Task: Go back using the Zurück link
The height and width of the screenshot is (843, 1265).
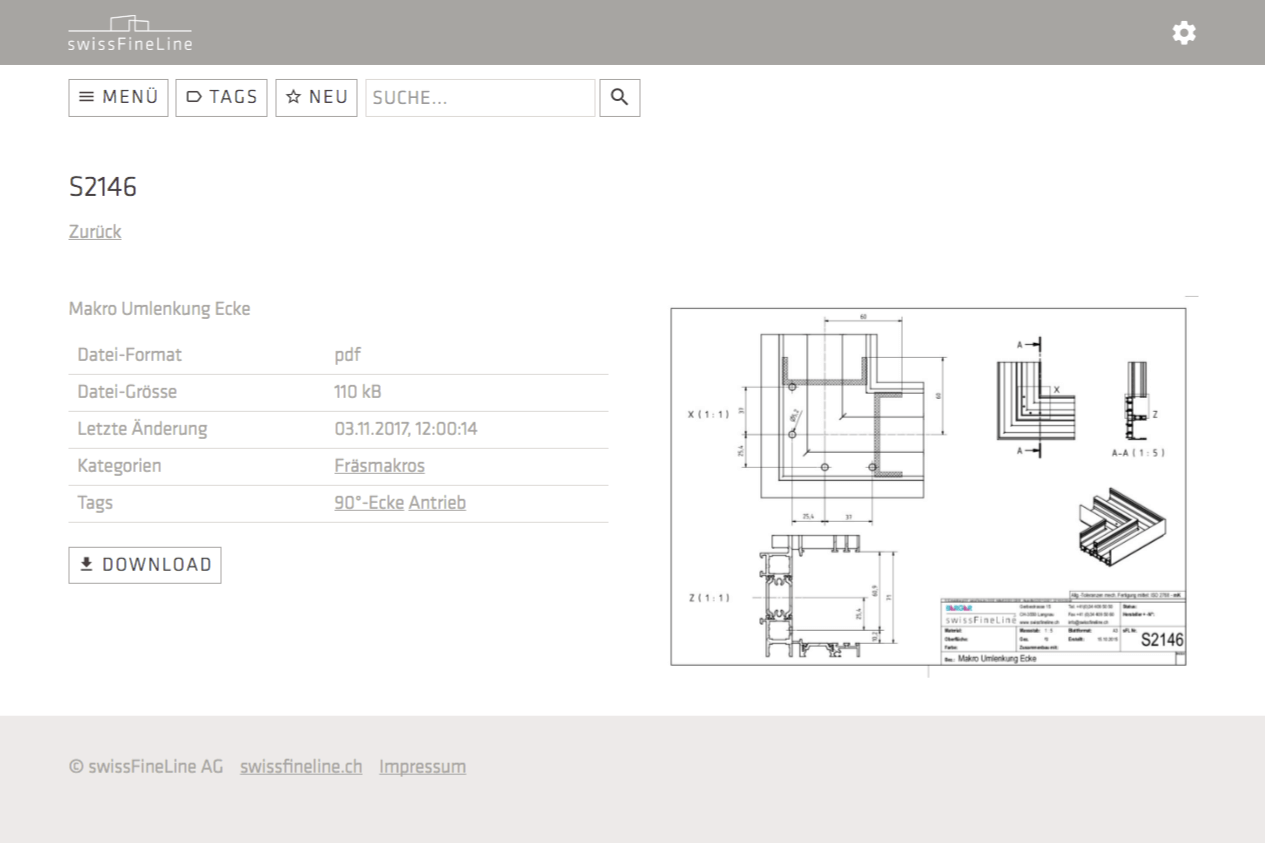Action: 95,232
